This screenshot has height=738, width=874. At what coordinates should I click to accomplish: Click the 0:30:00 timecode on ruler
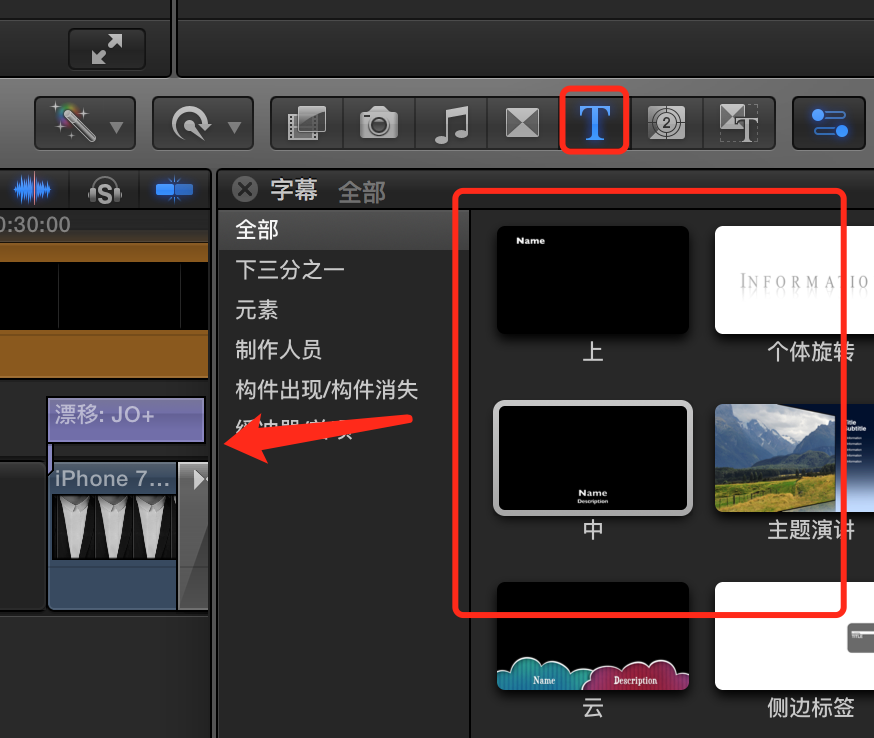click(x=35, y=225)
